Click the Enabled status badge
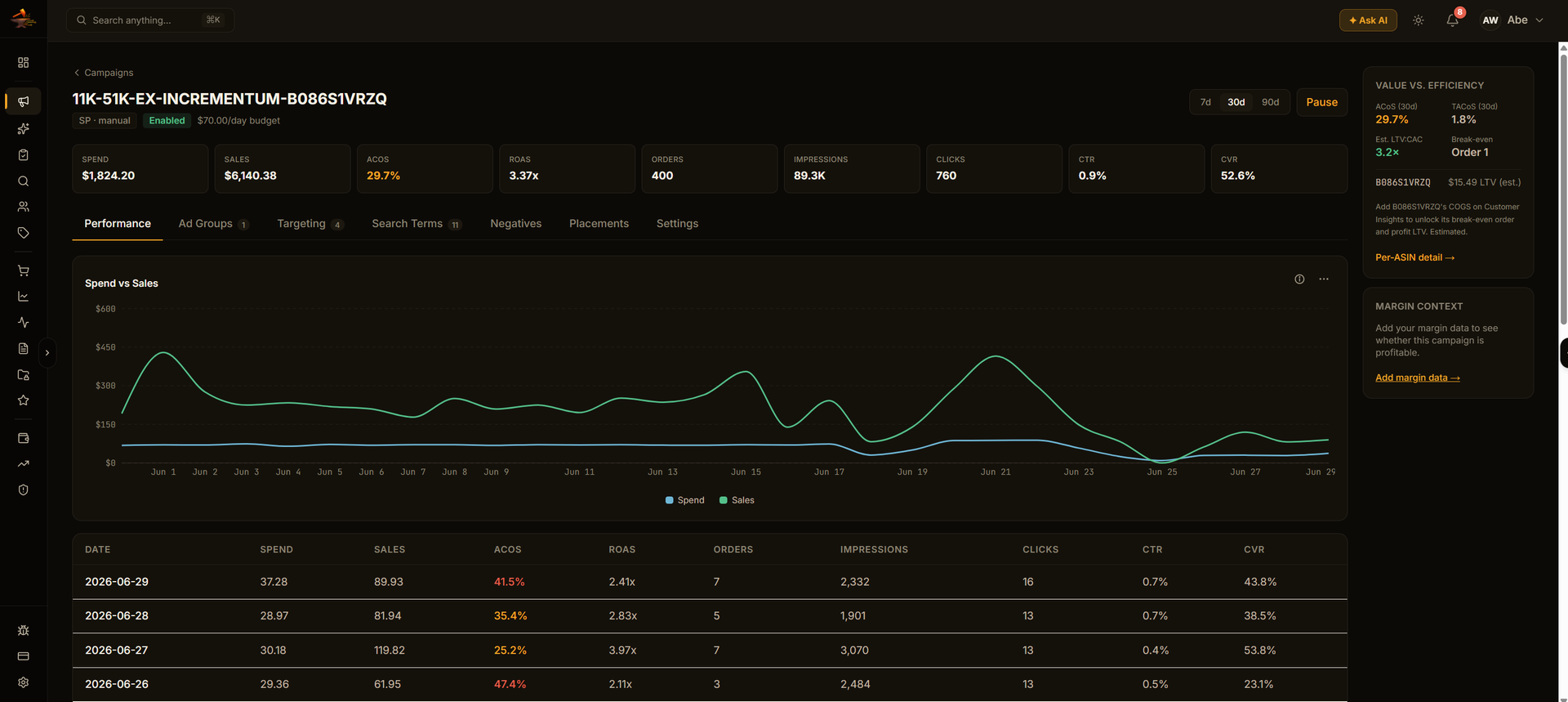Viewport: 1568px width, 702px height. pos(167,120)
